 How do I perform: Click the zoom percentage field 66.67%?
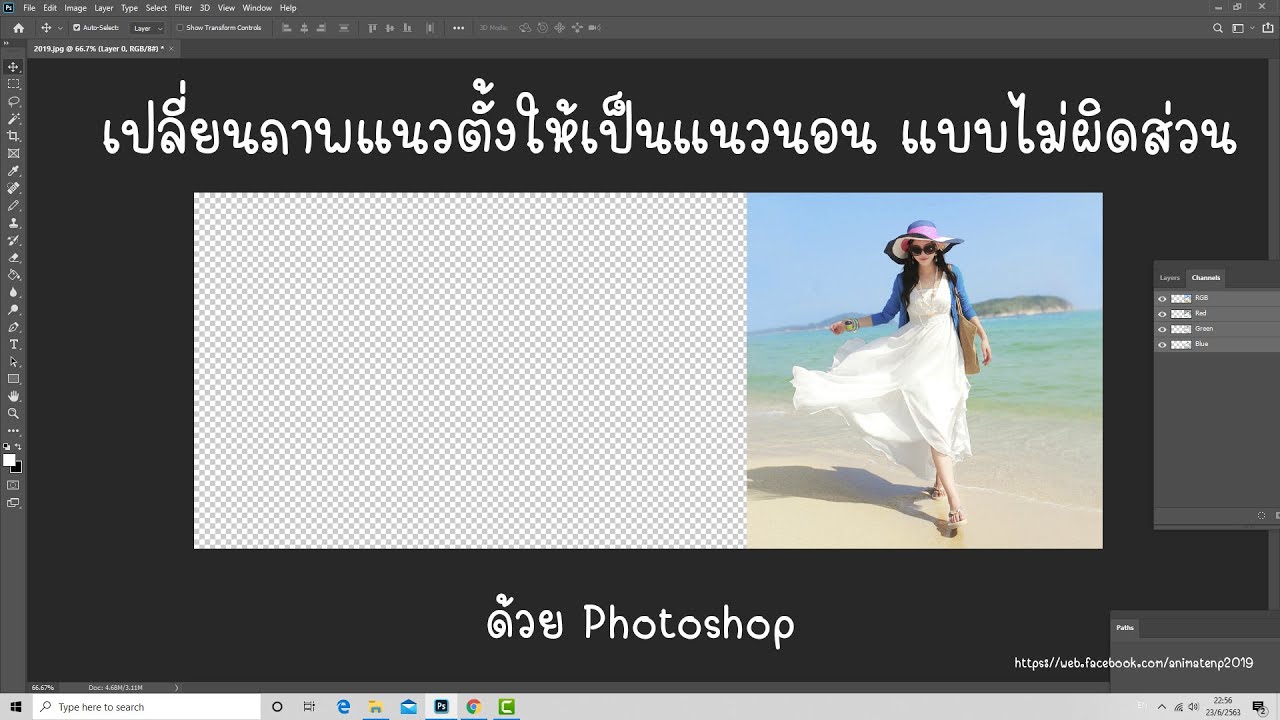pos(43,687)
